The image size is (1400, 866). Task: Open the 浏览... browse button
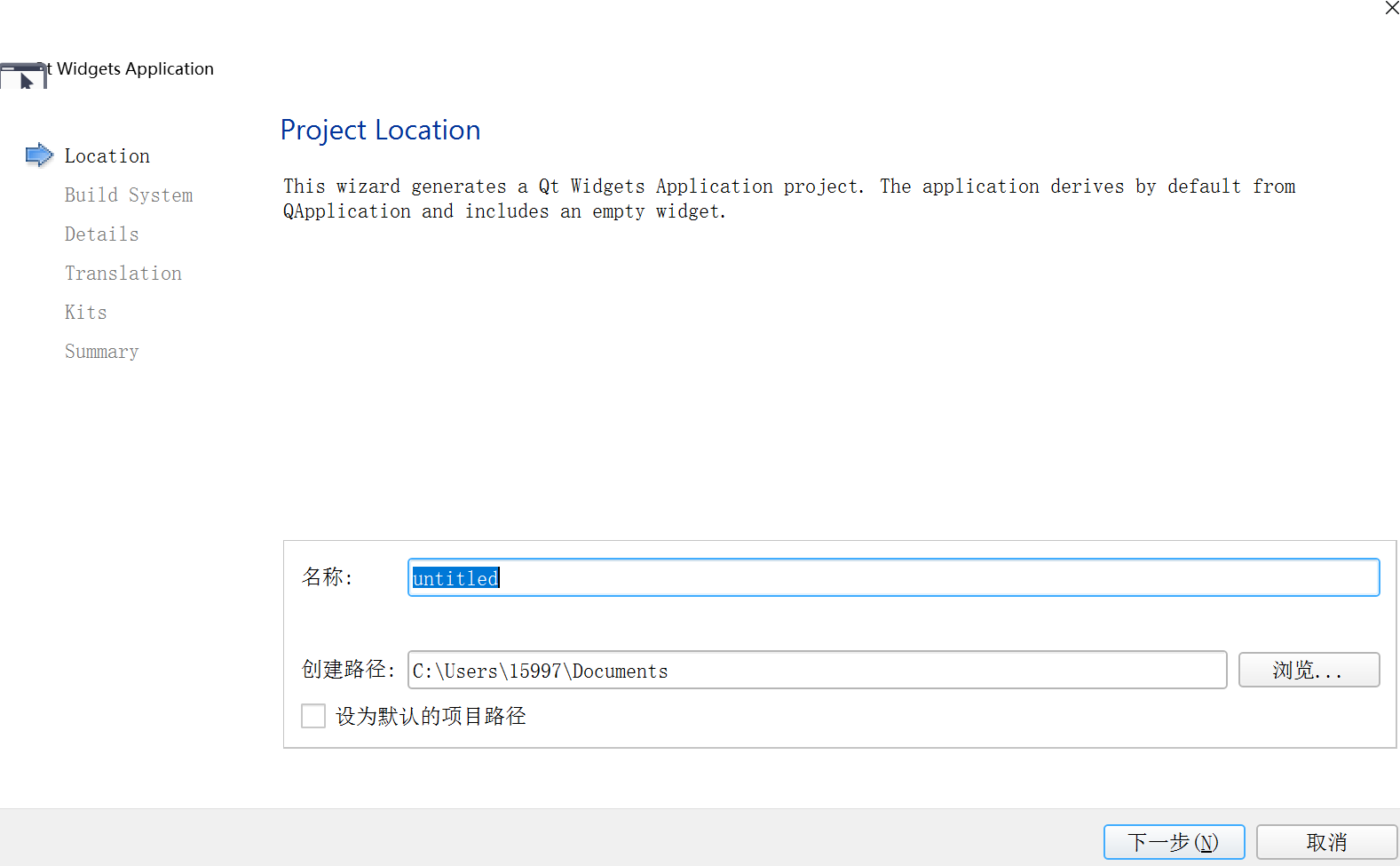[1309, 671]
